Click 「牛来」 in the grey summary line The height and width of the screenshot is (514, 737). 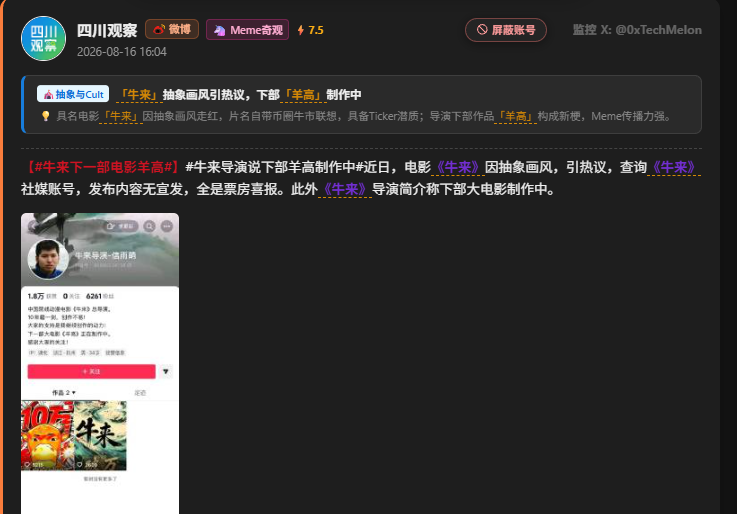point(121,116)
